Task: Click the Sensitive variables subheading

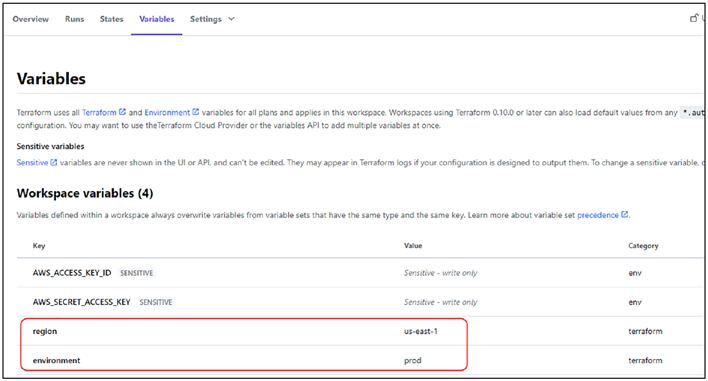Action: pyautogui.click(x=51, y=146)
